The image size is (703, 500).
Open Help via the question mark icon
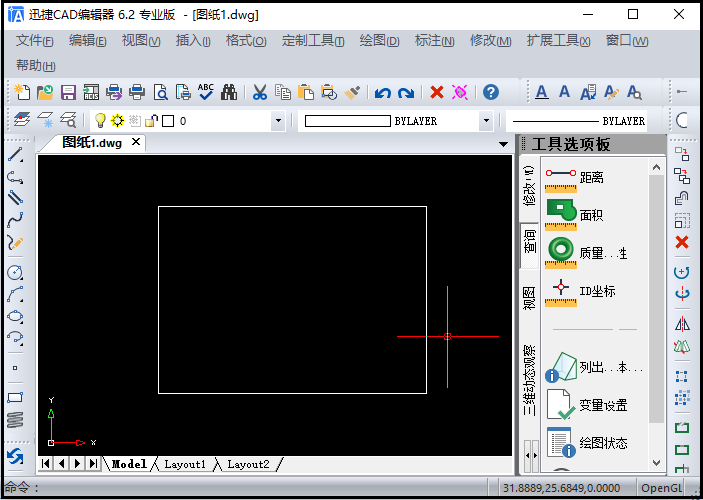coord(490,92)
